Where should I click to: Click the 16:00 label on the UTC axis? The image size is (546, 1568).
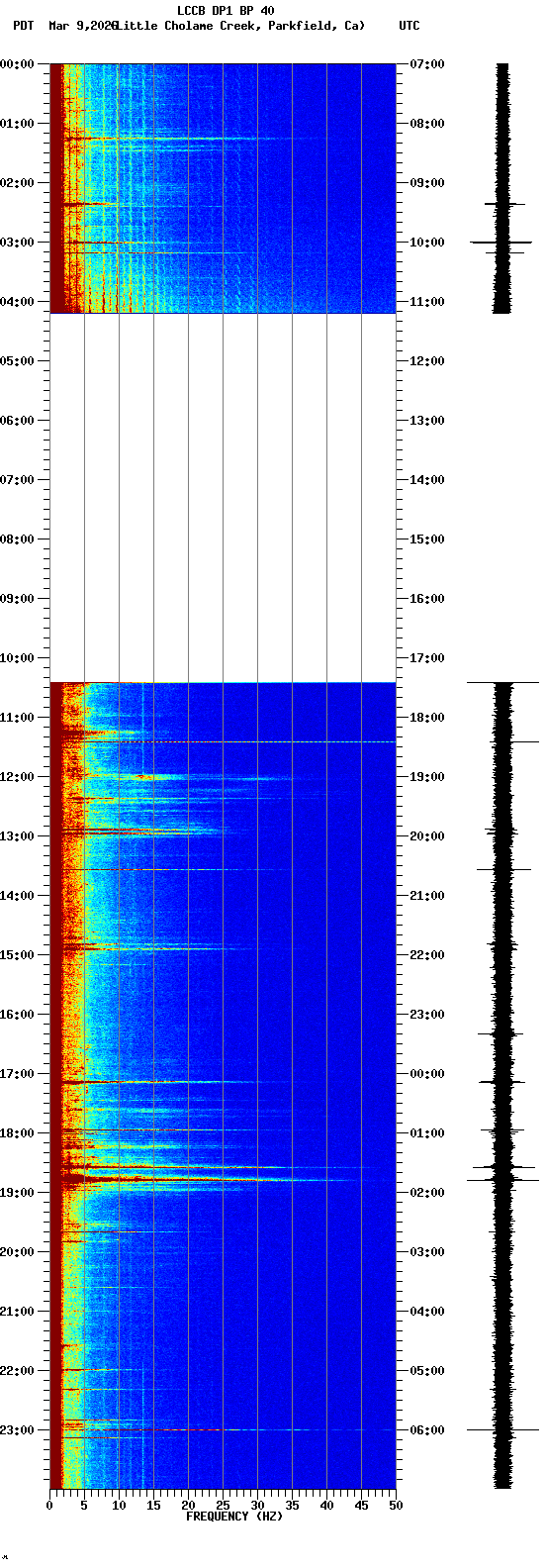click(427, 598)
